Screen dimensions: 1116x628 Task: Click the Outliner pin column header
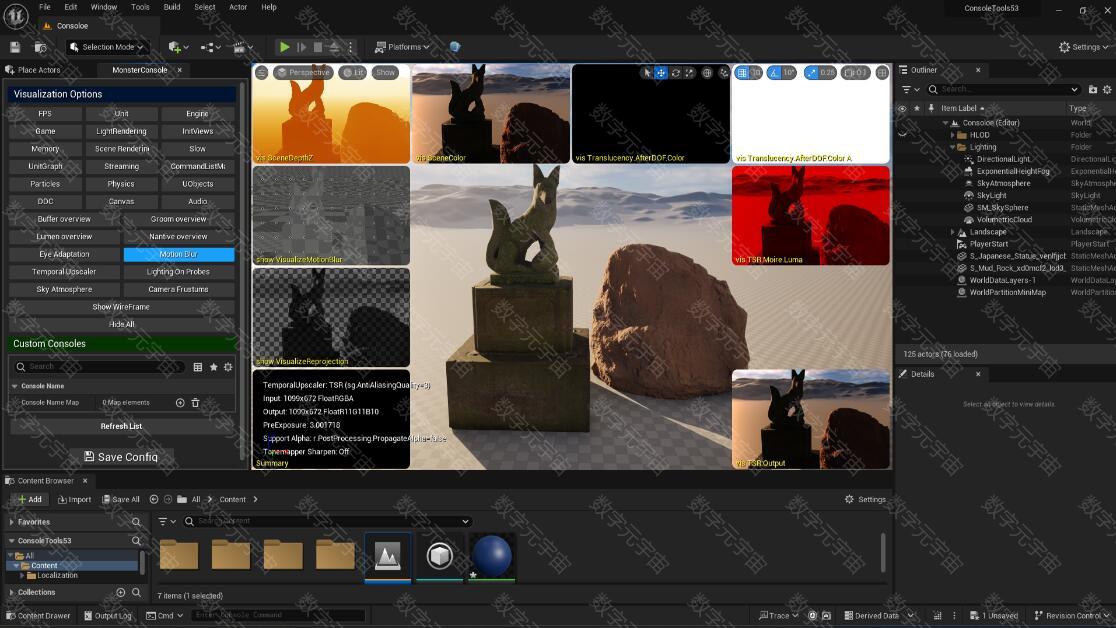point(931,108)
